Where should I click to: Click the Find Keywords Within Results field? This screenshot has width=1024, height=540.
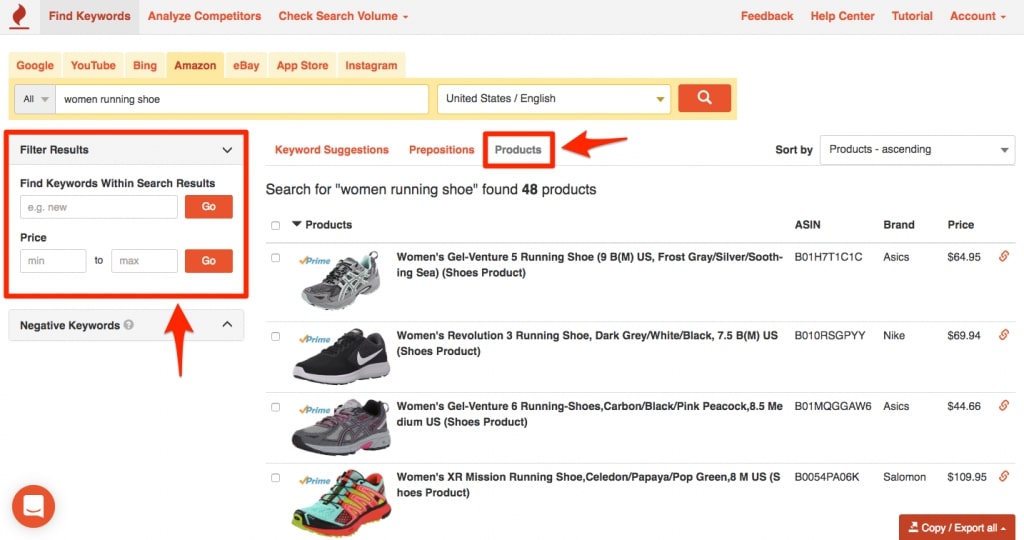coord(99,207)
